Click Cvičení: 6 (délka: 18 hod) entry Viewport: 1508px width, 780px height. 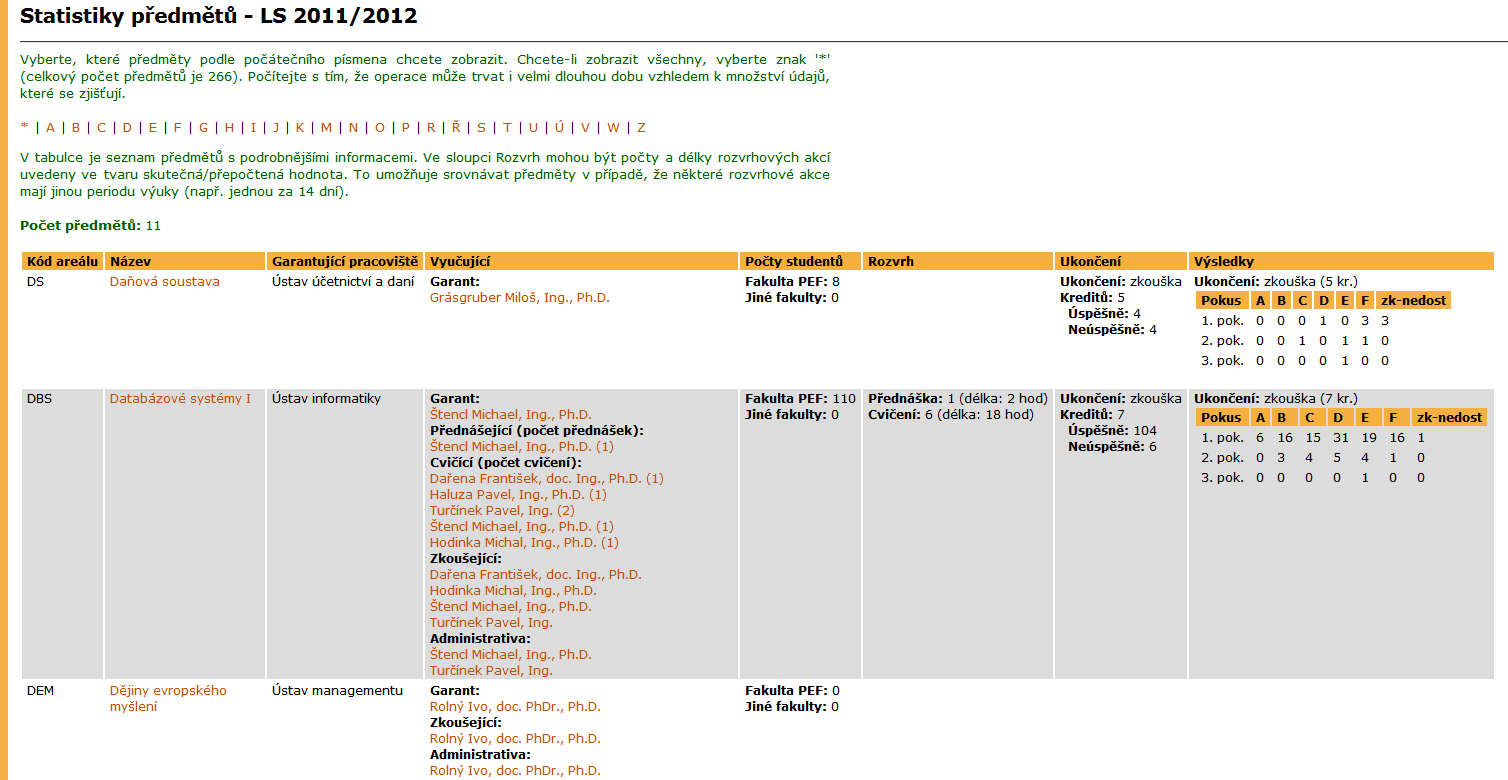(x=951, y=415)
